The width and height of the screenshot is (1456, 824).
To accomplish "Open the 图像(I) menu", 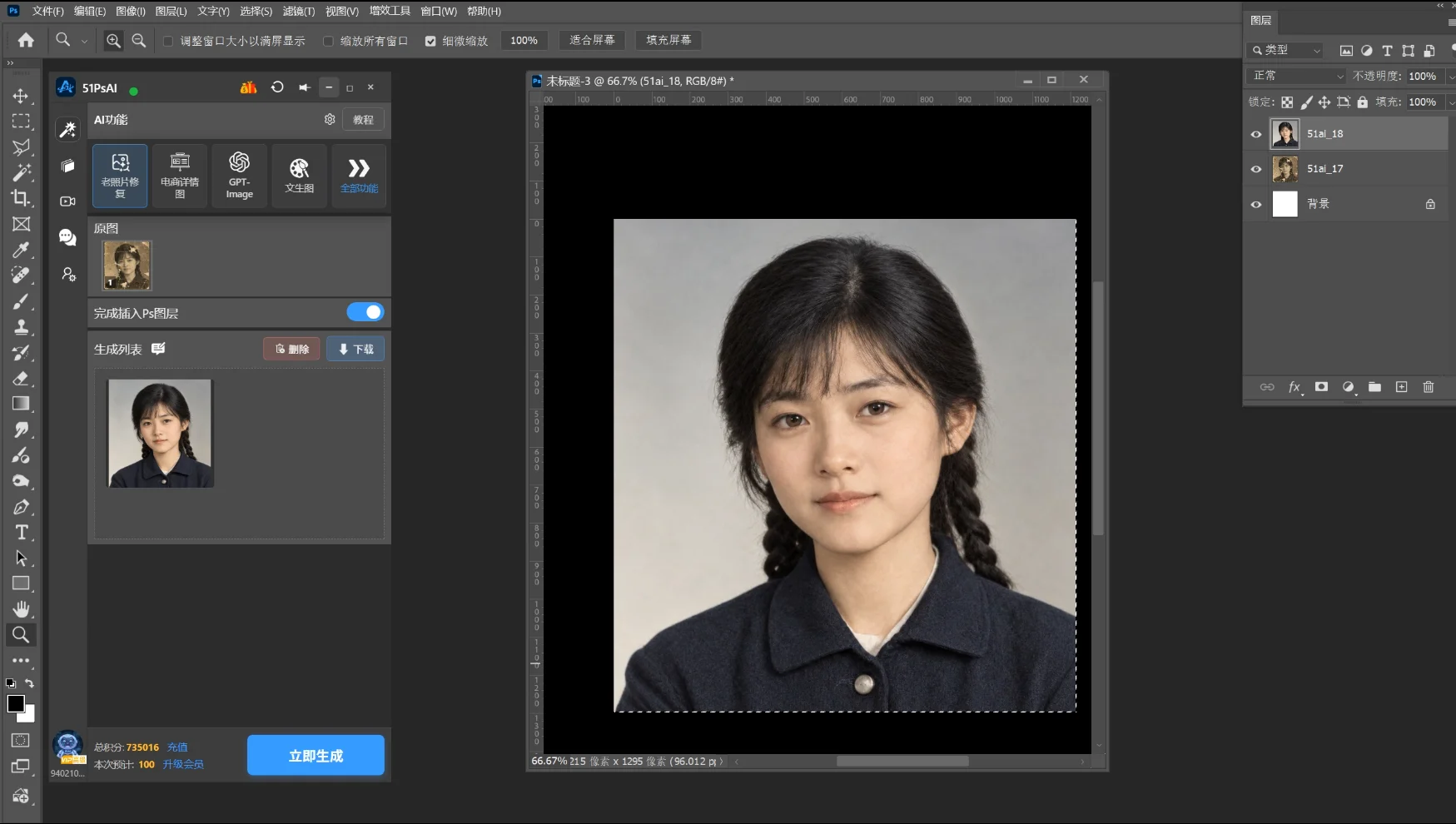I will click(131, 11).
